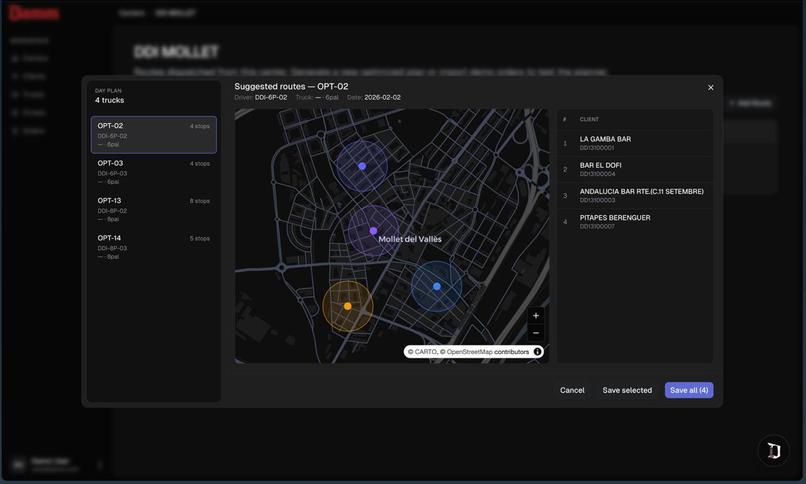The image size is (806, 484).
Task: Select the OPT-02 route in day plan
Action: (x=154, y=135)
